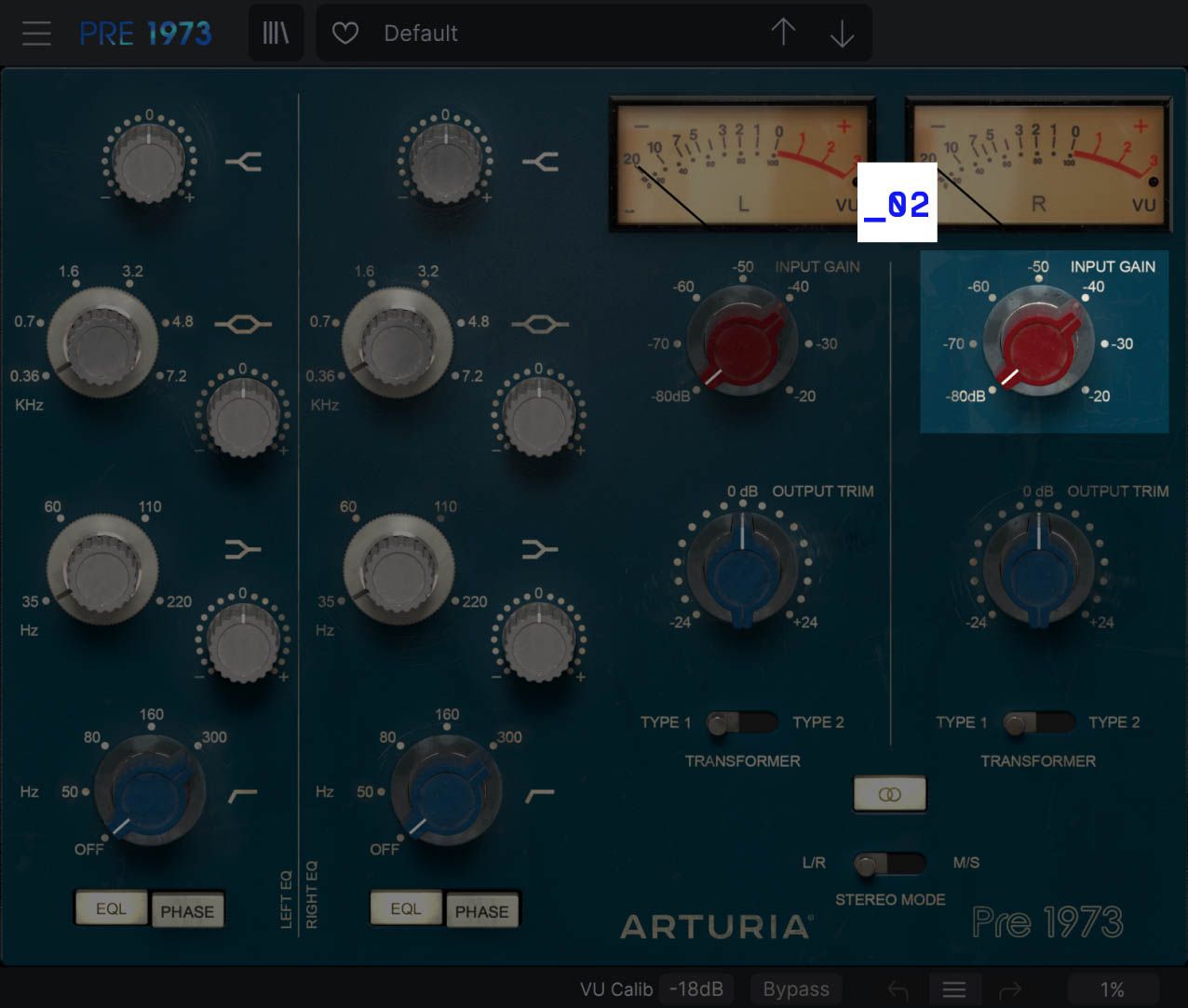This screenshot has width=1188, height=1008.
Task: Click right channel TYPE 2 label
Action: tap(1114, 722)
